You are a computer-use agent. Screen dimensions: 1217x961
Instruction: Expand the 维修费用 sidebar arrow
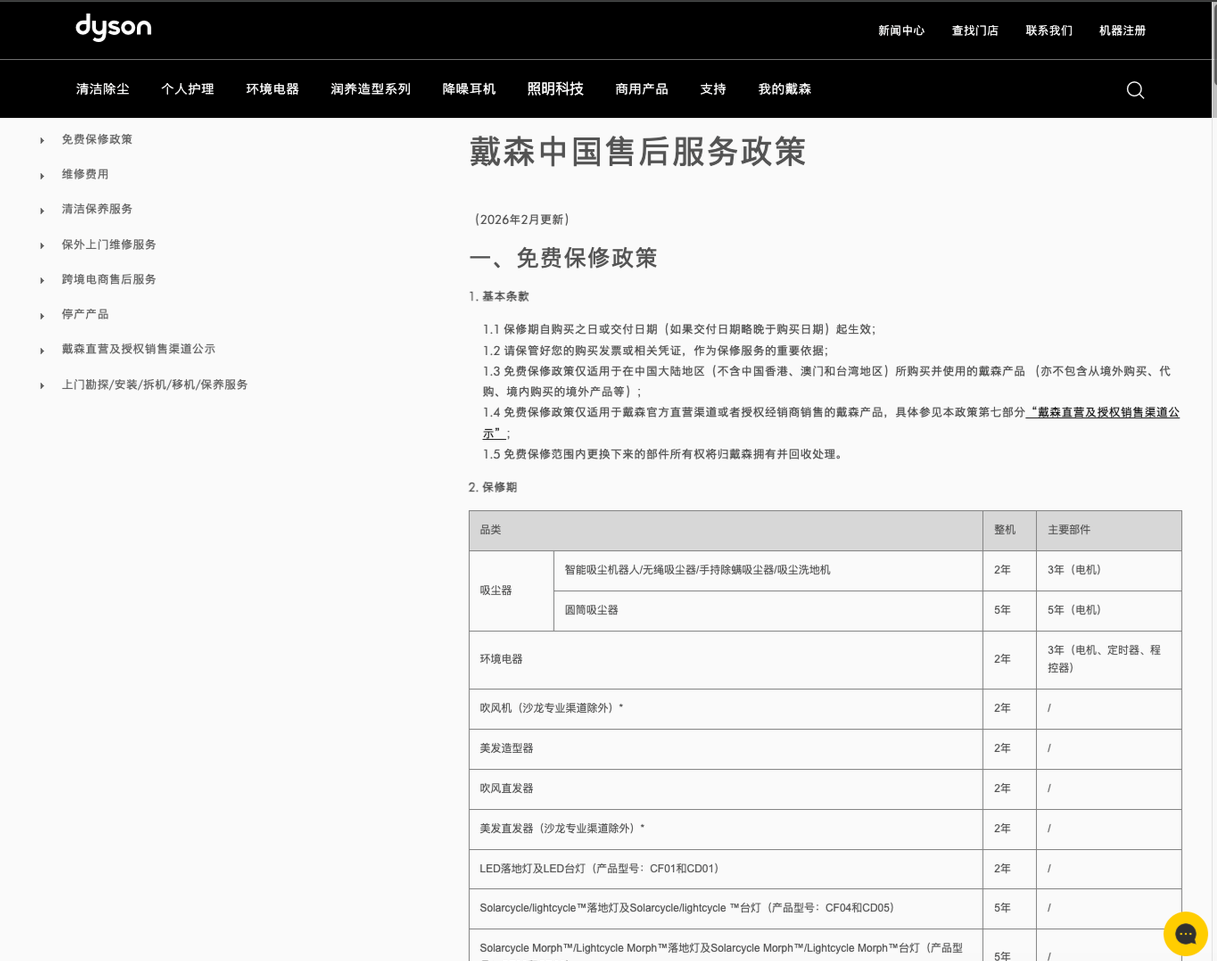[42, 175]
